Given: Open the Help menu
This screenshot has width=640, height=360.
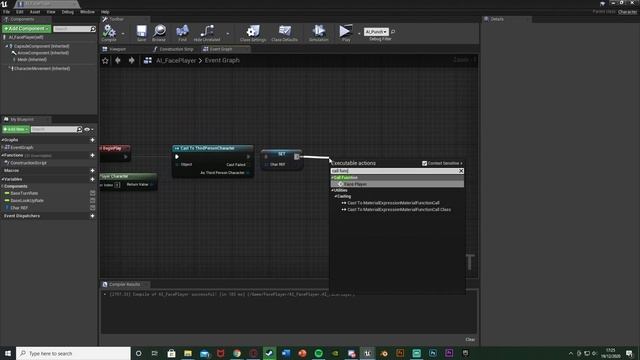Looking at the screenshot, I should (105, 12).
